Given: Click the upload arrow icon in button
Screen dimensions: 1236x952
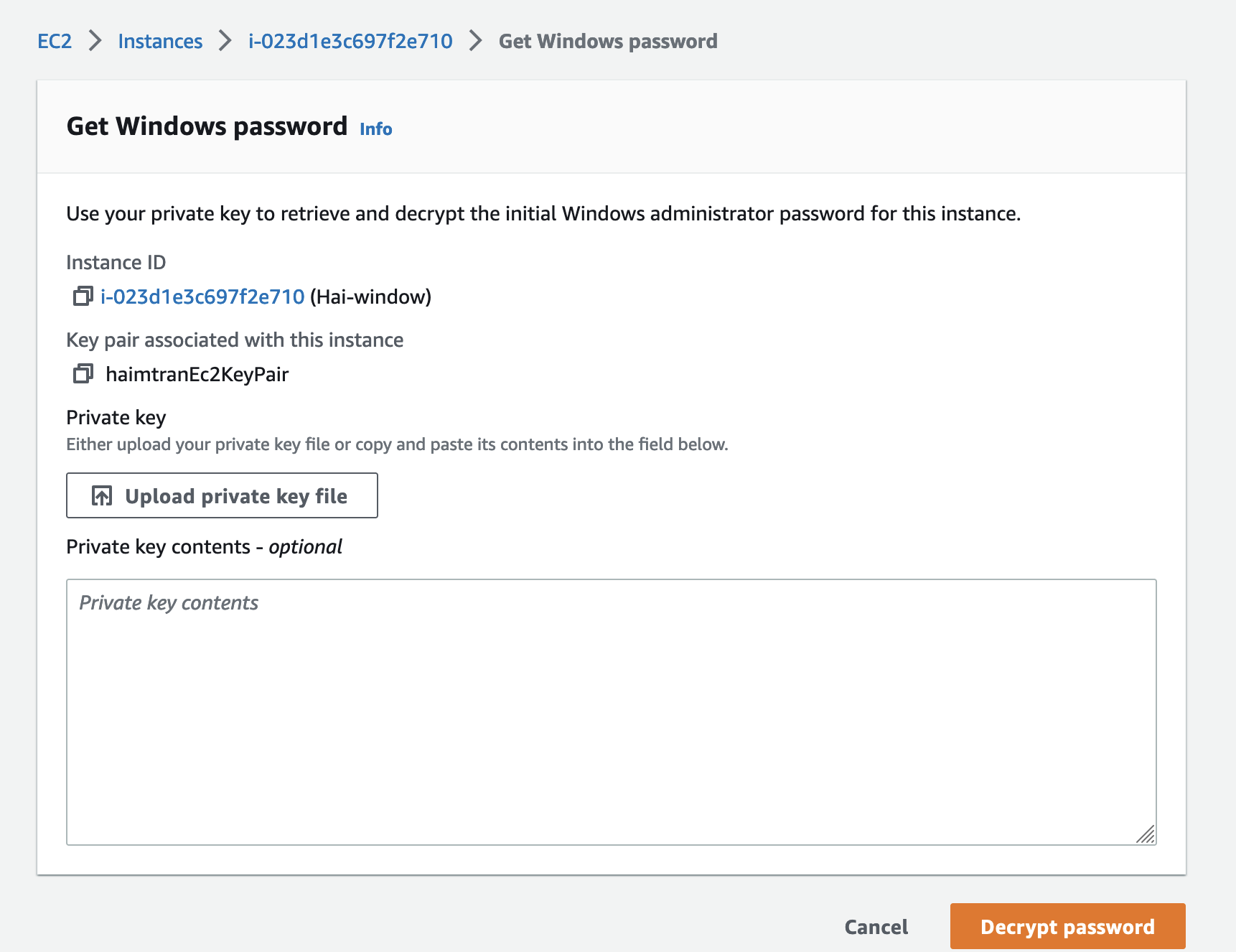Looking at the screenshot, I should click(x=102, y=495).
